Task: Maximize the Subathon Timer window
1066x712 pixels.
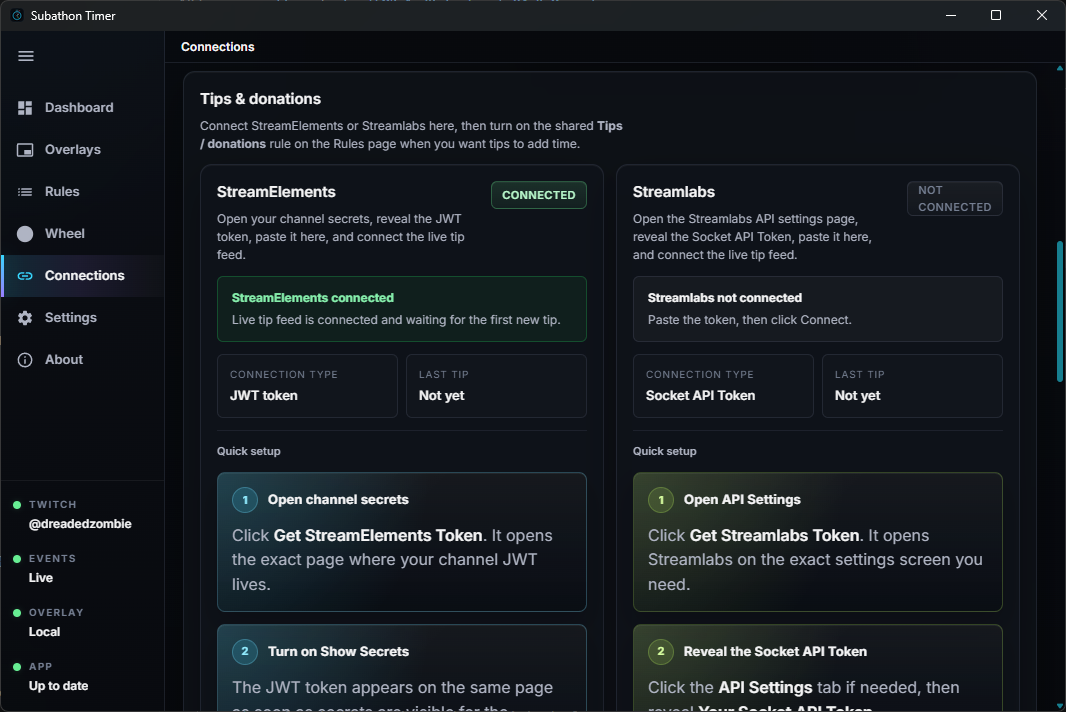Action: (x=996, y=15)
